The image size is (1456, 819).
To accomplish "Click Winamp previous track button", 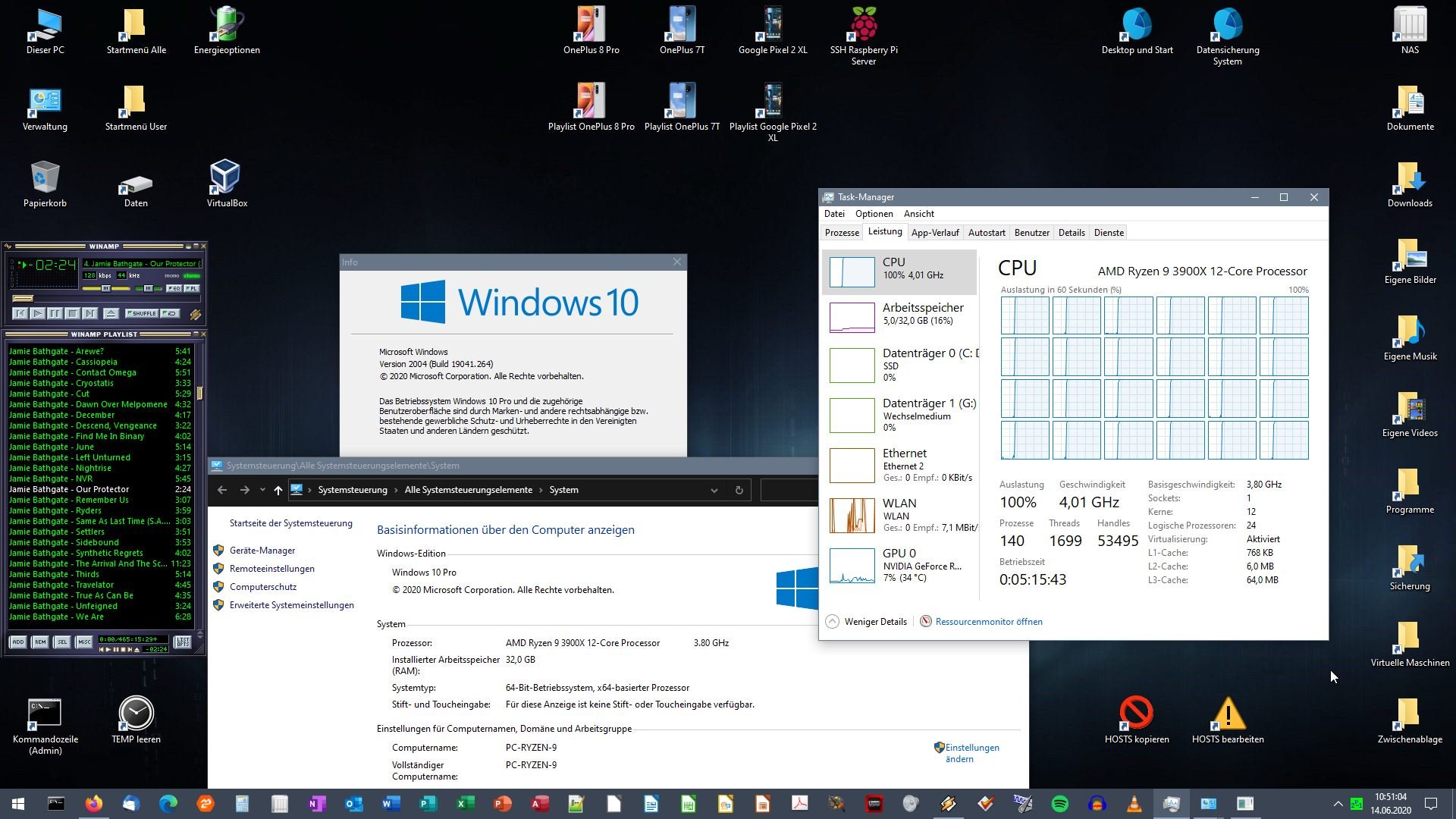I will click(20, 314).
